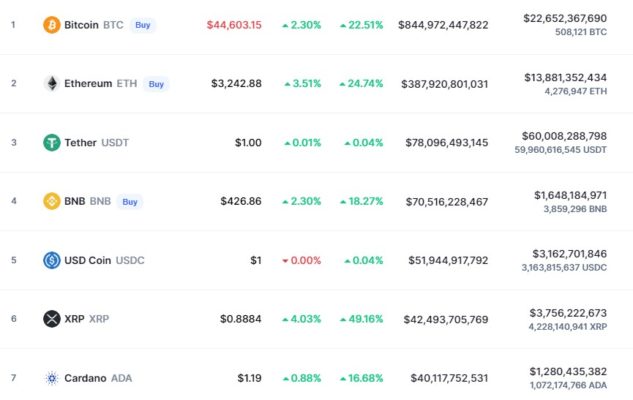The width and height of the screenshot is (633, 400).
Task: Click the Bitcoin logo icon
Action: point(52,24)
